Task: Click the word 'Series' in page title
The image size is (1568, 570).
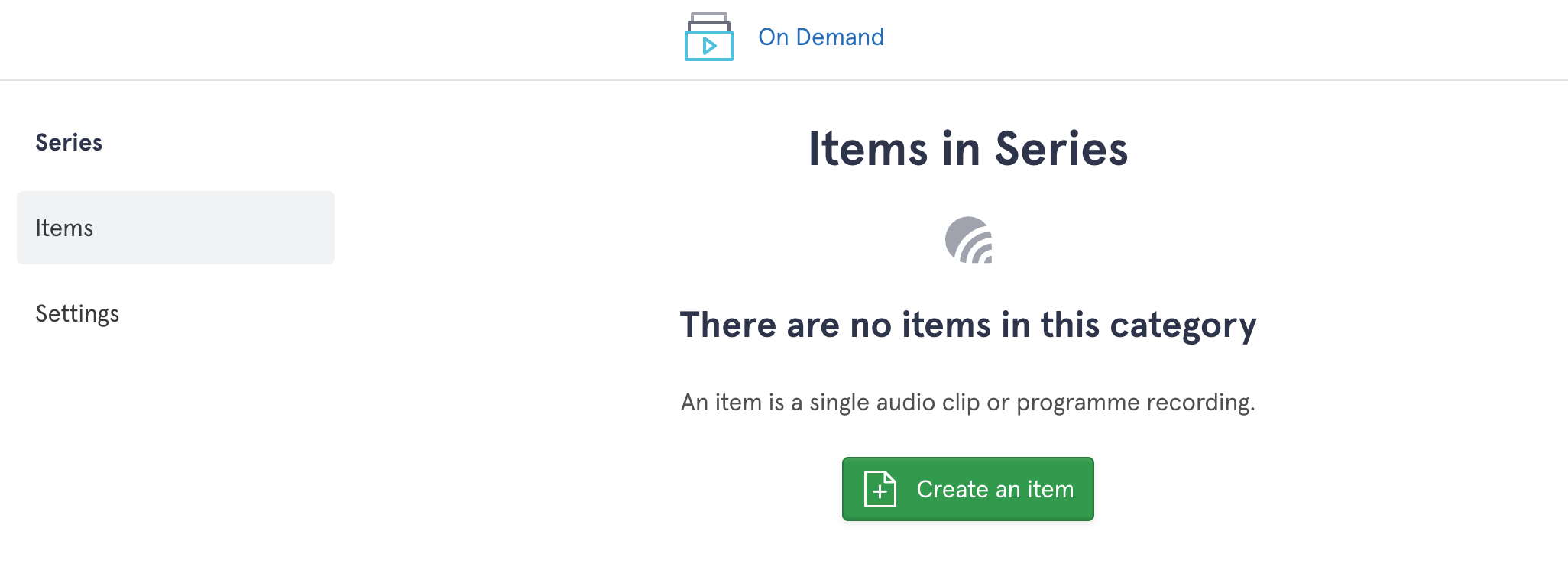Action: [1061, 148]
